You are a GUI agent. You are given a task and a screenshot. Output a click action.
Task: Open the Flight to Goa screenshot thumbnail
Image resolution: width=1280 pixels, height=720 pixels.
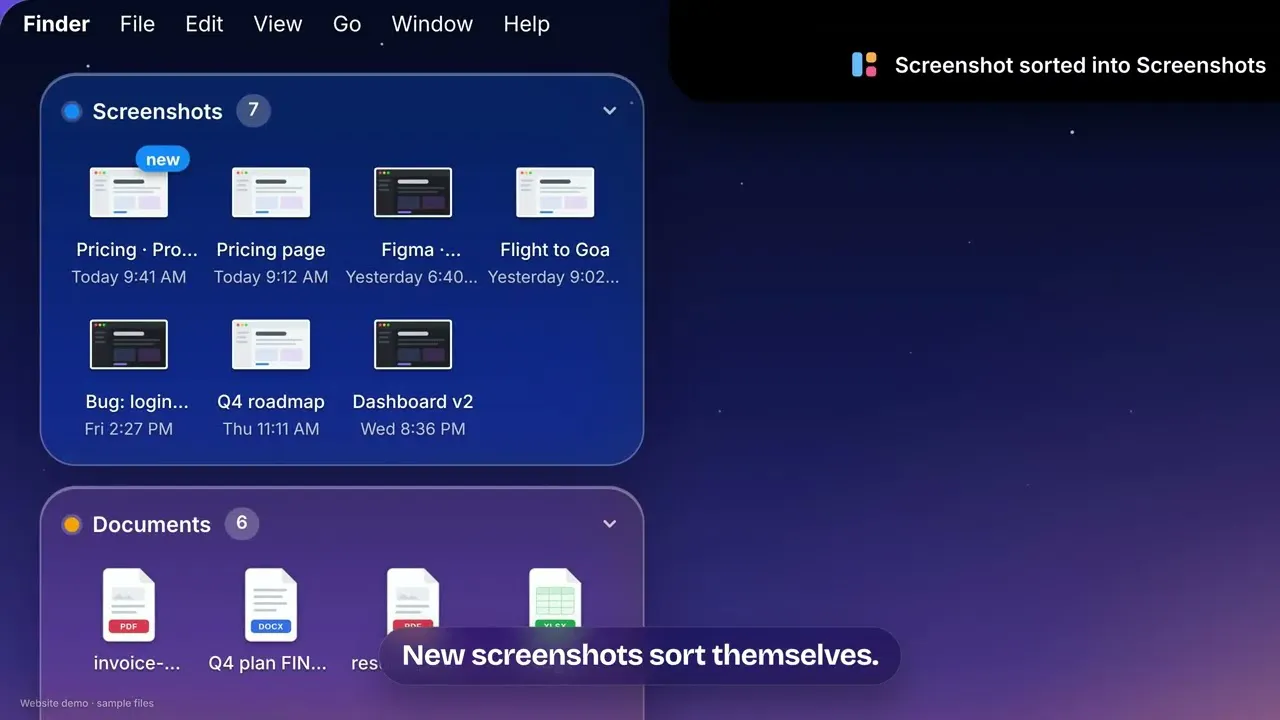tap(555, 192)
